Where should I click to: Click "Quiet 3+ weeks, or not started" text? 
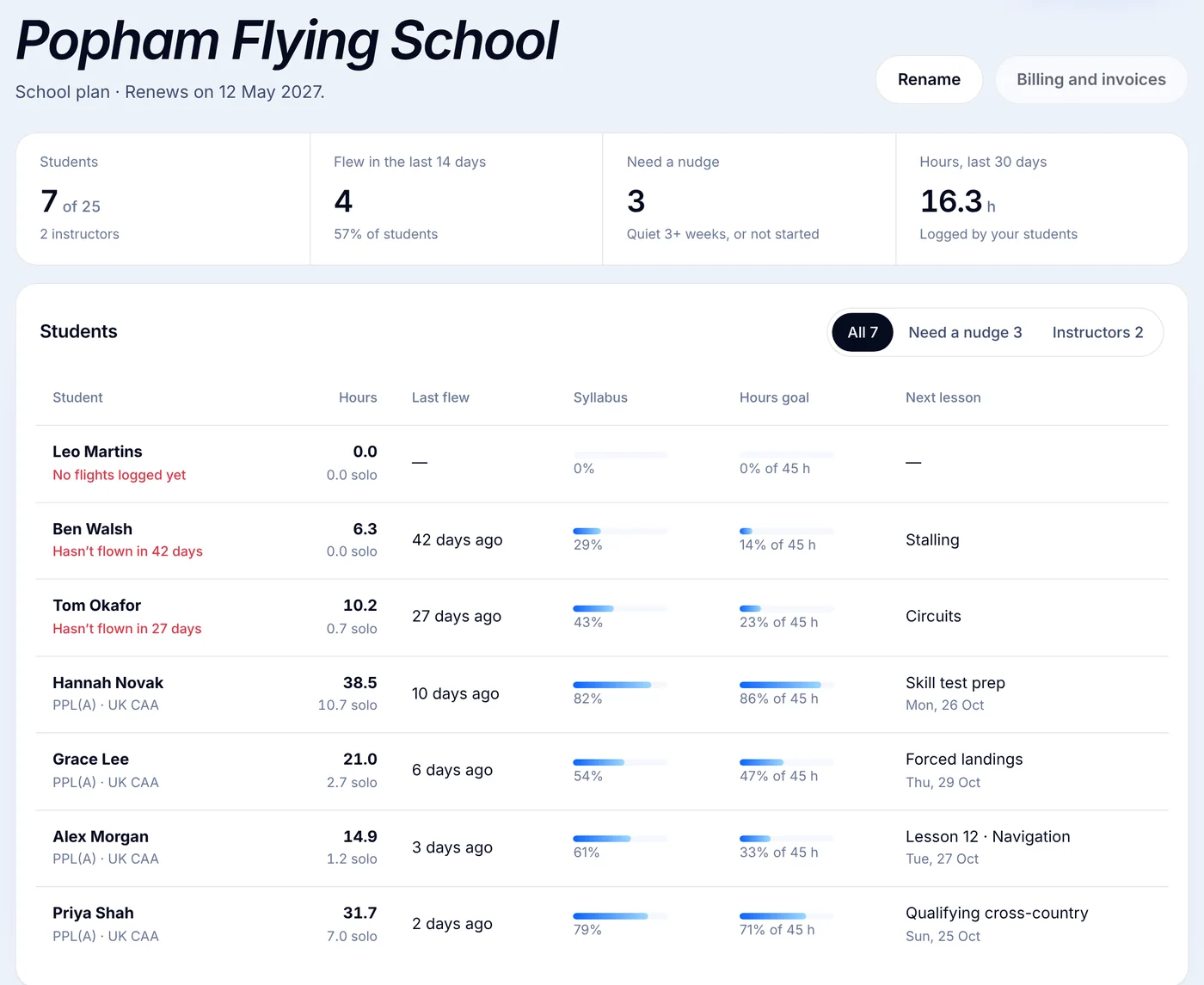click(x=722, y=234)
